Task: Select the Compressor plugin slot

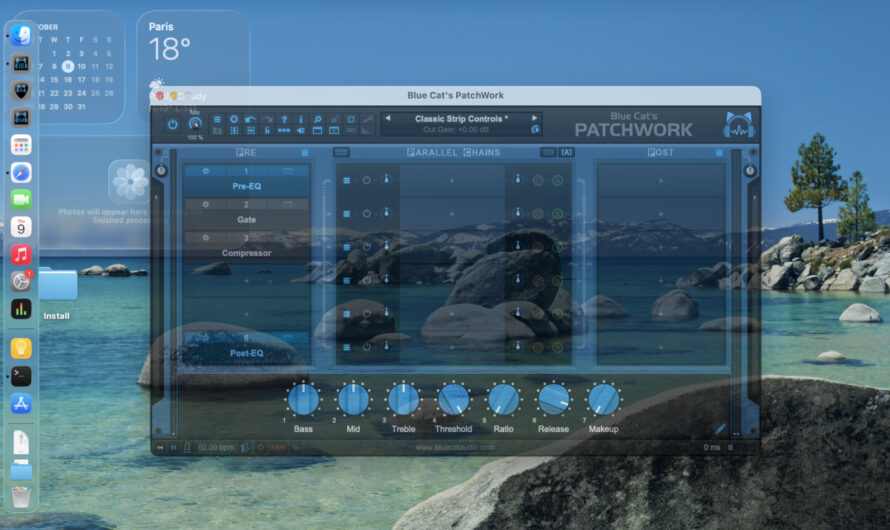Action: coord(246,253)
